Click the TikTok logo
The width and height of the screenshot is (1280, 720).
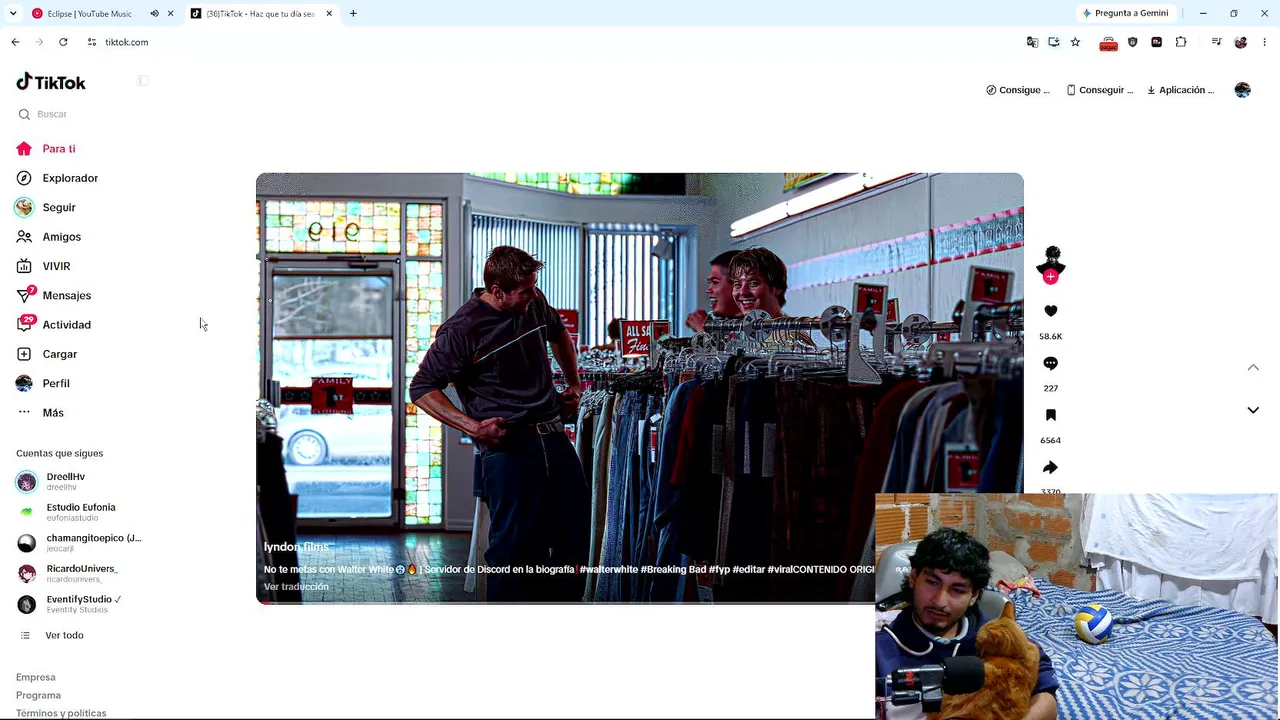click(51, 82)
